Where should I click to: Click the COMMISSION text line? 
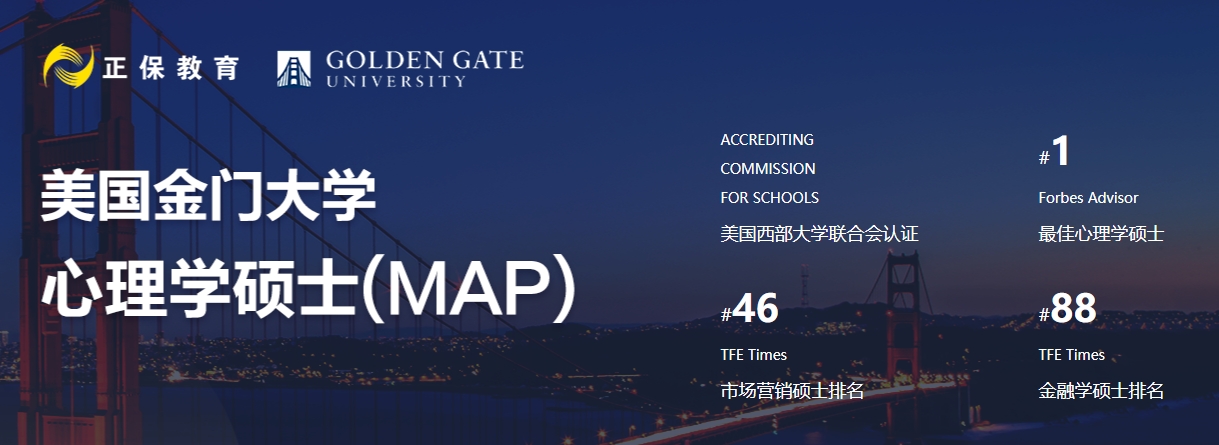pyautogui.click(x=768, y=168)
